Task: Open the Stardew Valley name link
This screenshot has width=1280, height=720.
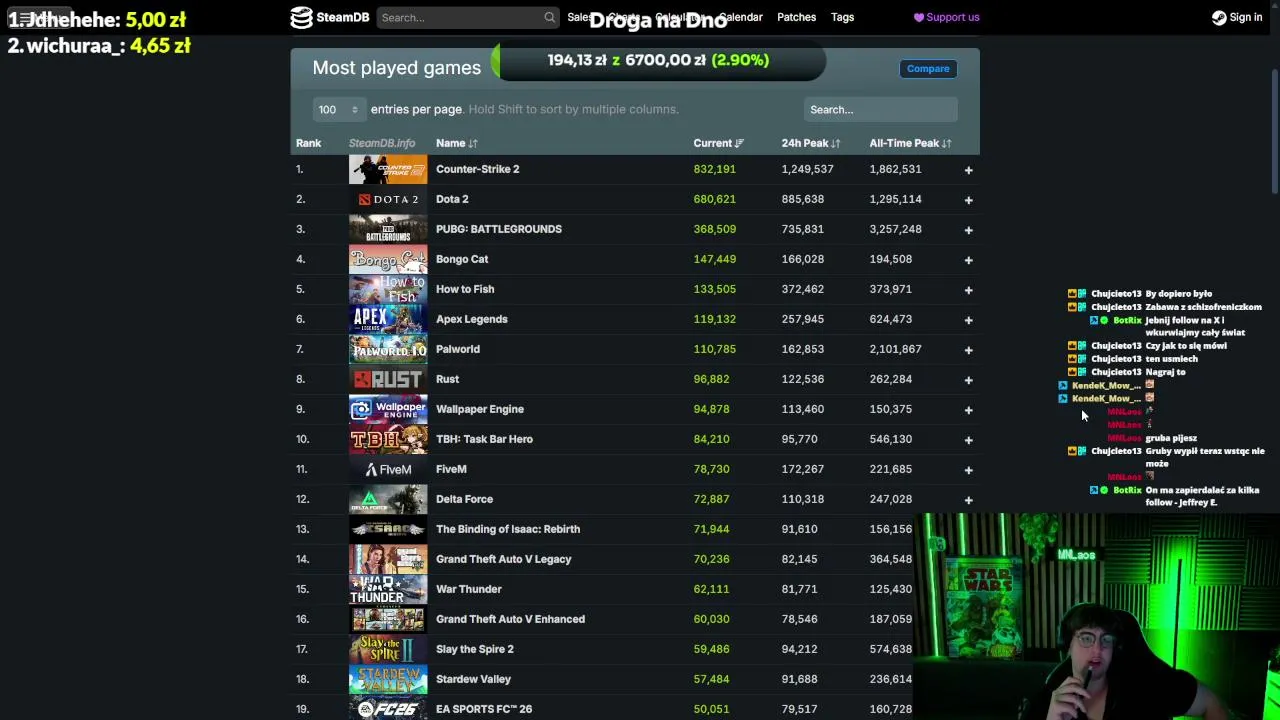Action: tap(473, 679)
